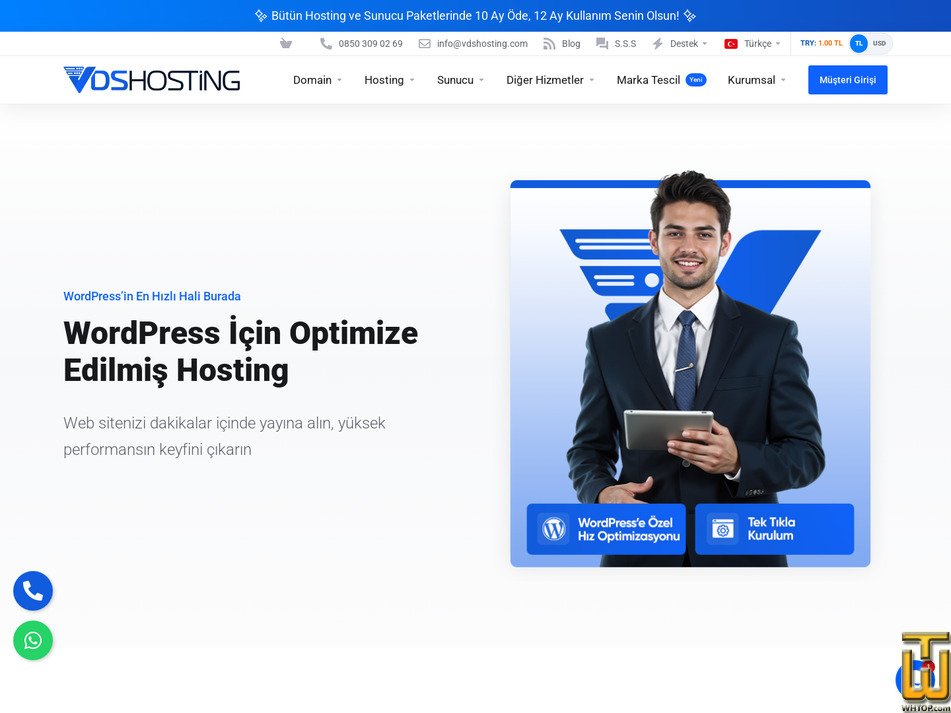Expand the Diğer Hizmetler menu

(550, 80)
